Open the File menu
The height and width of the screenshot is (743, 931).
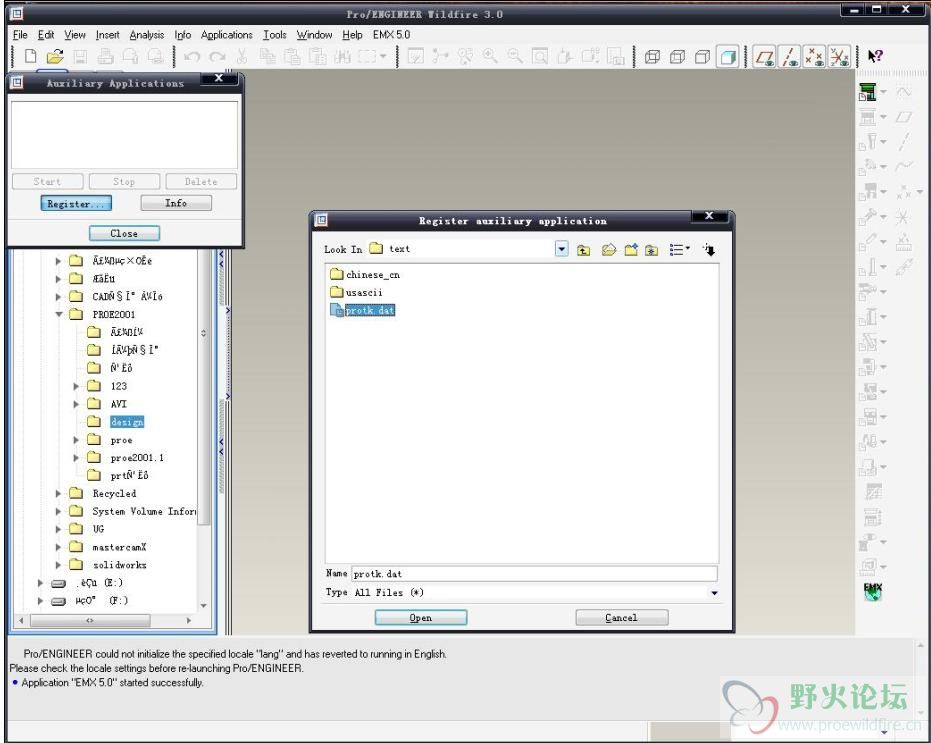[20, 35]
